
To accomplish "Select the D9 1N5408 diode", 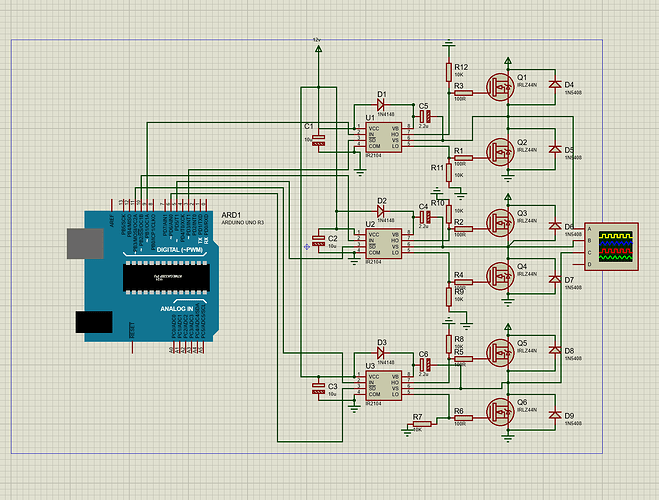I will click(x=555, y=413).
